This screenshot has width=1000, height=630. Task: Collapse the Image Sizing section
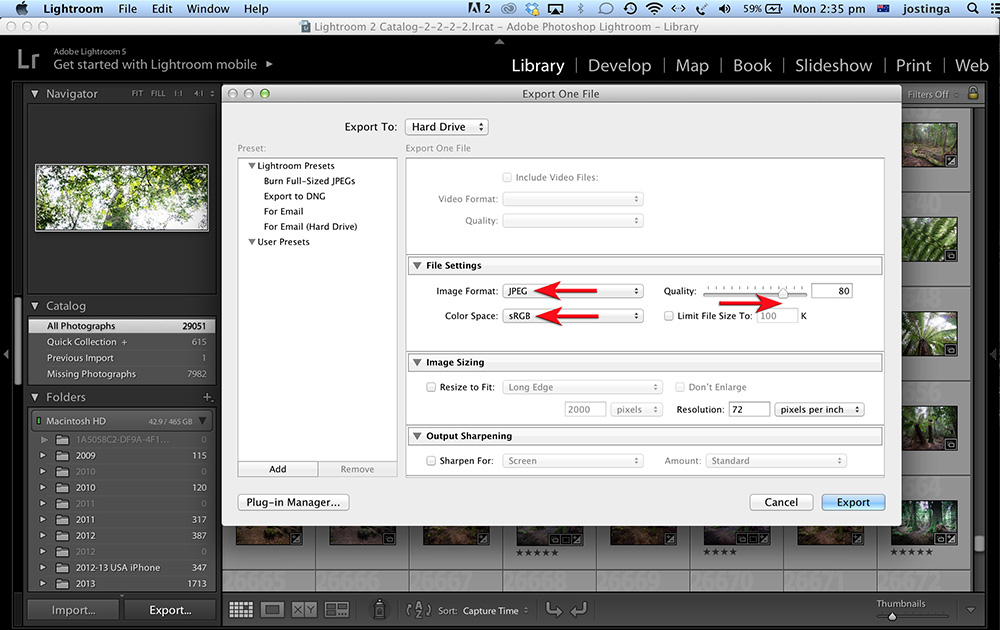(x=417, y=362)
